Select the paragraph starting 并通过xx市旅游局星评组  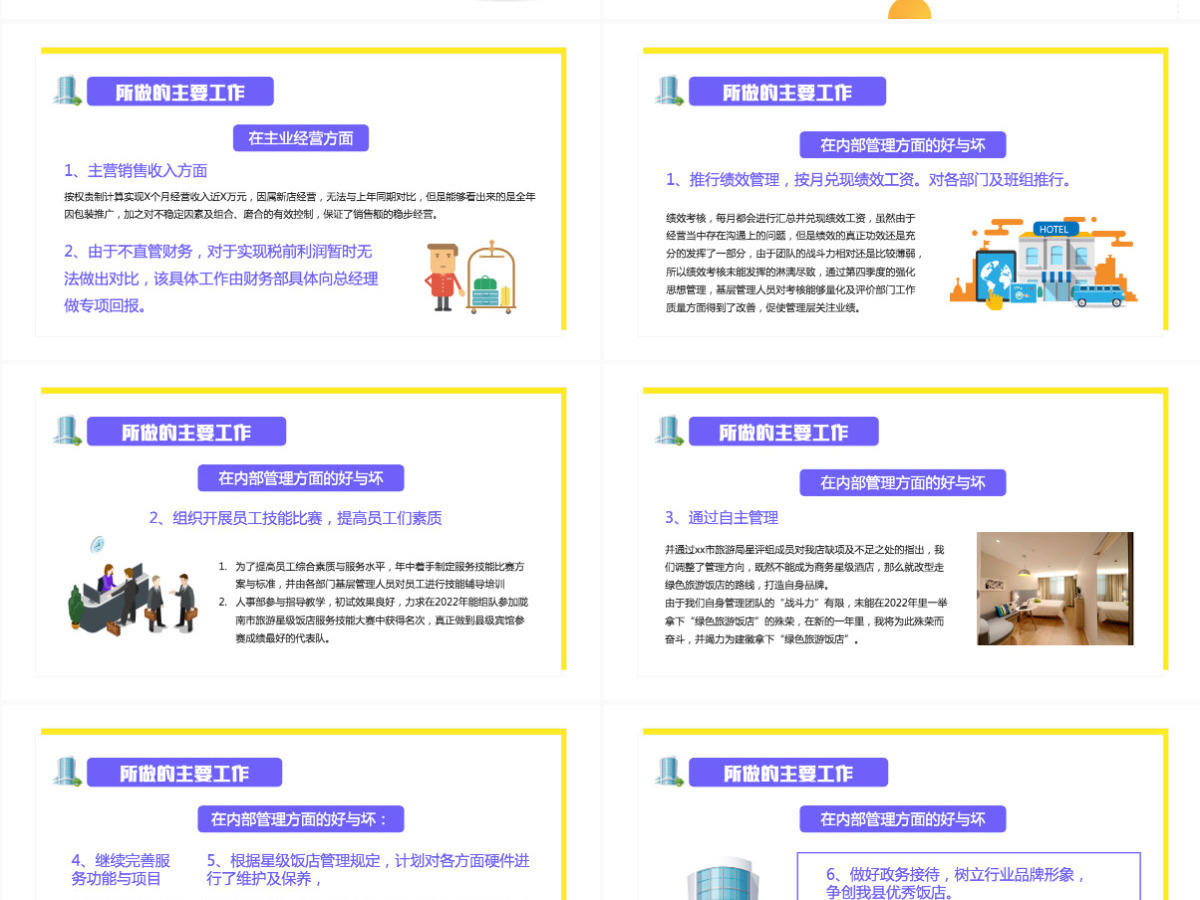[x=805, y=567]
